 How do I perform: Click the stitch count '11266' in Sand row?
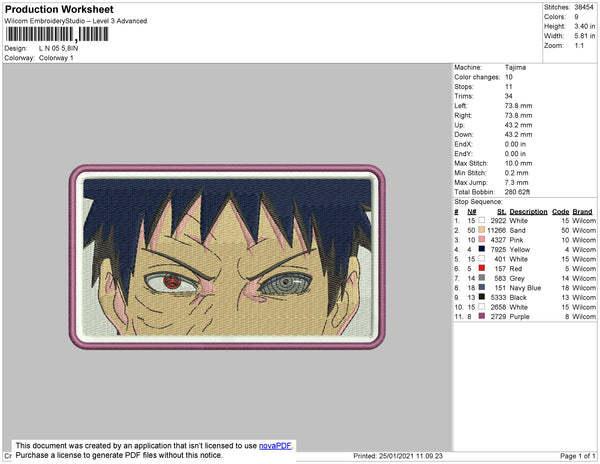[x=497, y=230]
